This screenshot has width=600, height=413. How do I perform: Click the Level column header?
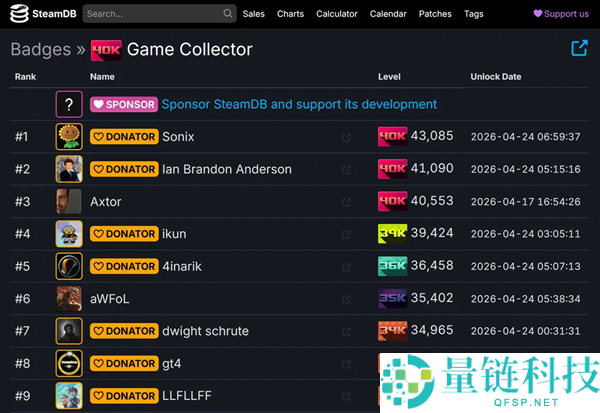389,77
